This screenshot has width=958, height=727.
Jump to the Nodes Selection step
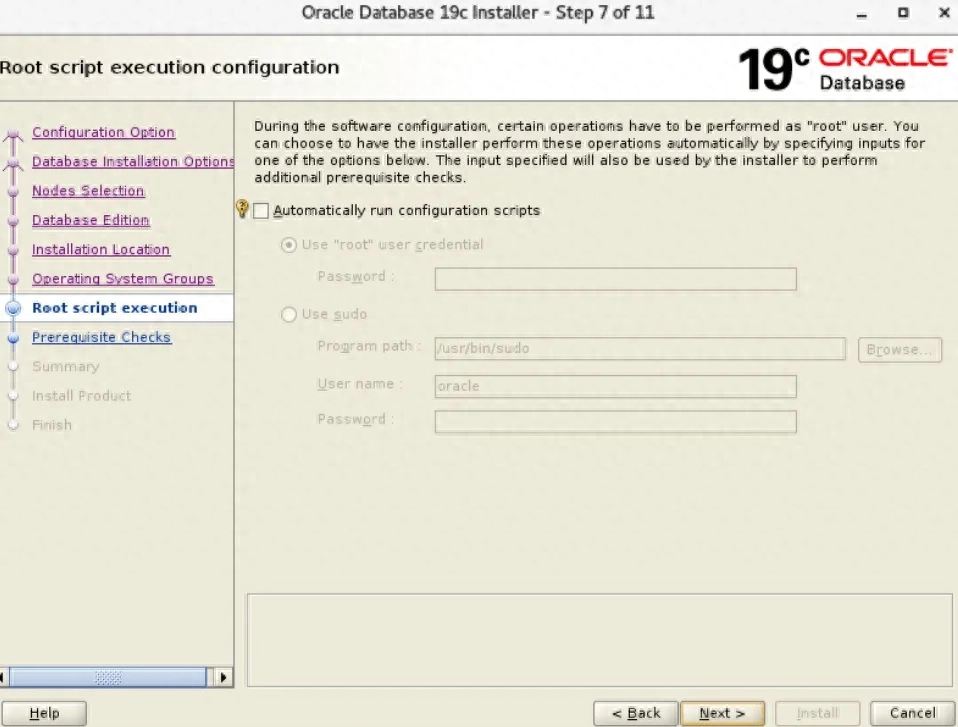pos(88,191)
